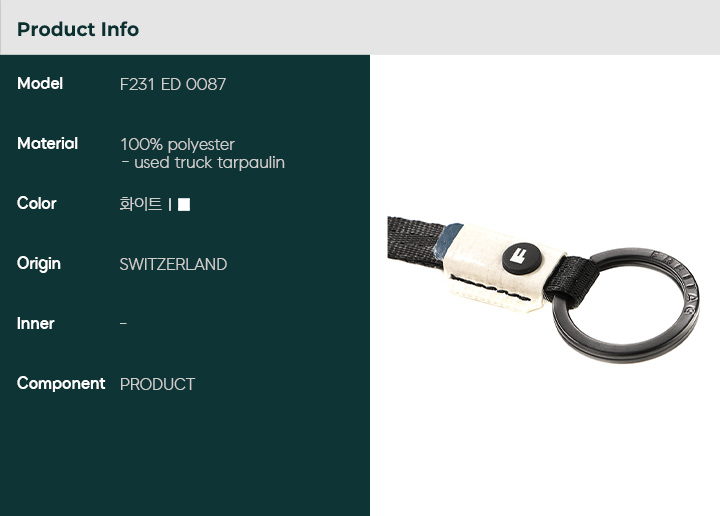Click the F logo button on keyring
Screen dimensions: 720x516
pos(521,258)
